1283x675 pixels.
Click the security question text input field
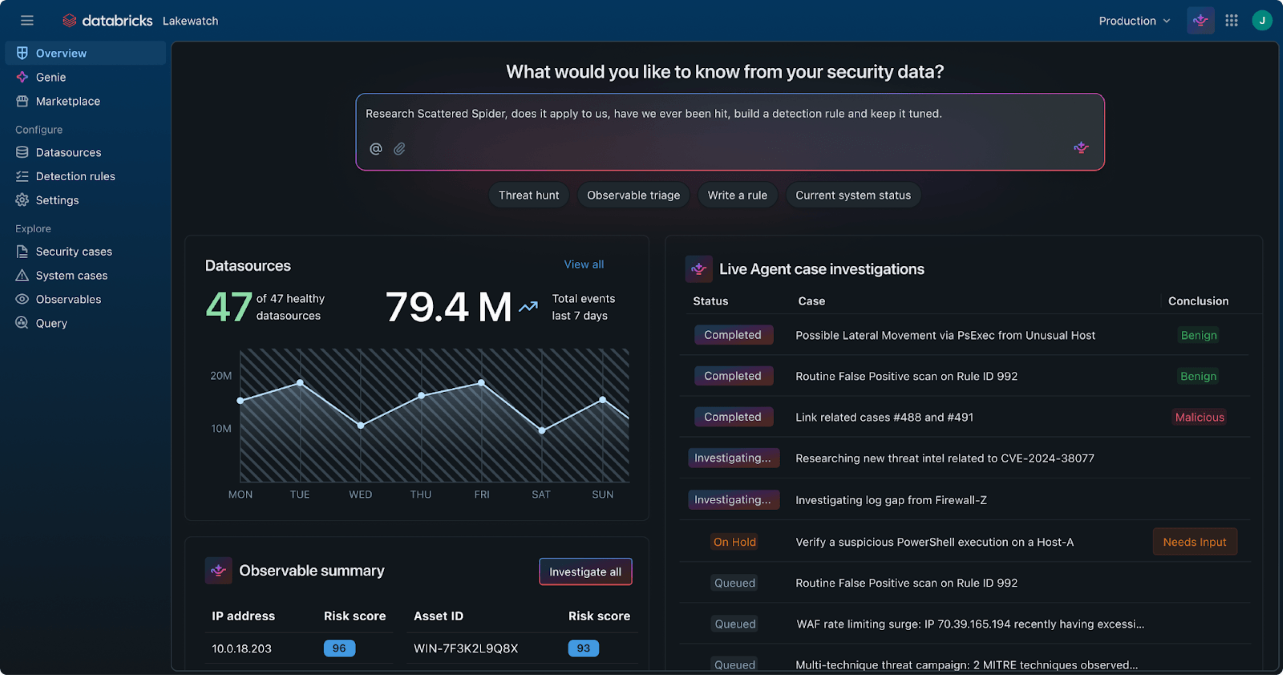coord(730,114)
